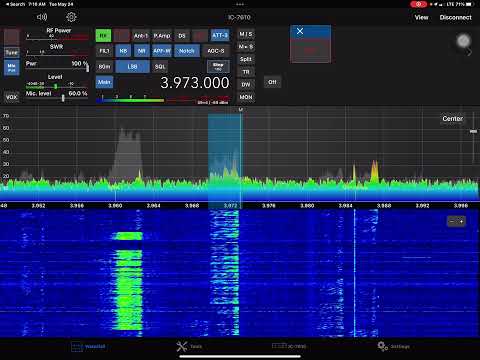
Task: Click the red screen recording indicator
Action: (419, 4)
